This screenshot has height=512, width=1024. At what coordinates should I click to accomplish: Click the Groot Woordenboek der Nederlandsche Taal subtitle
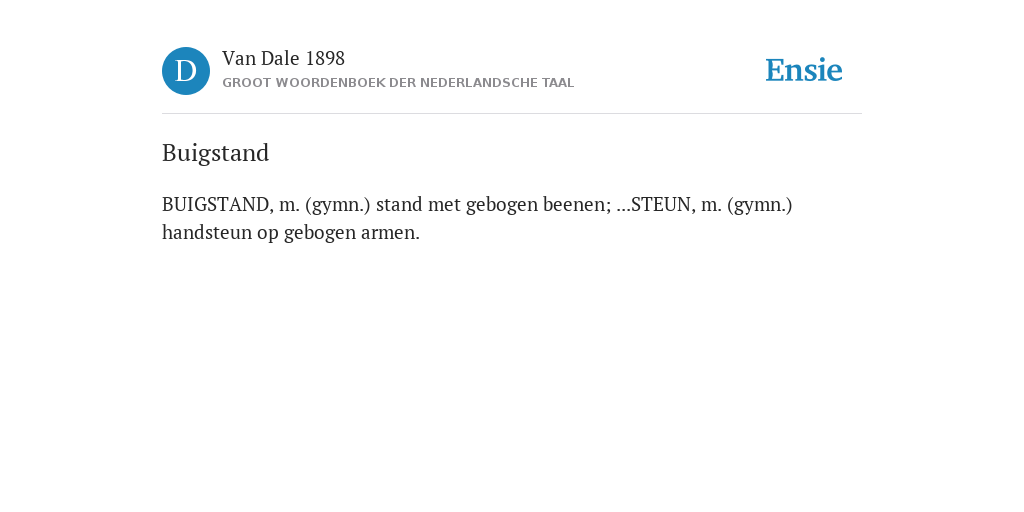pyautogui.click(x=398, y=83)
